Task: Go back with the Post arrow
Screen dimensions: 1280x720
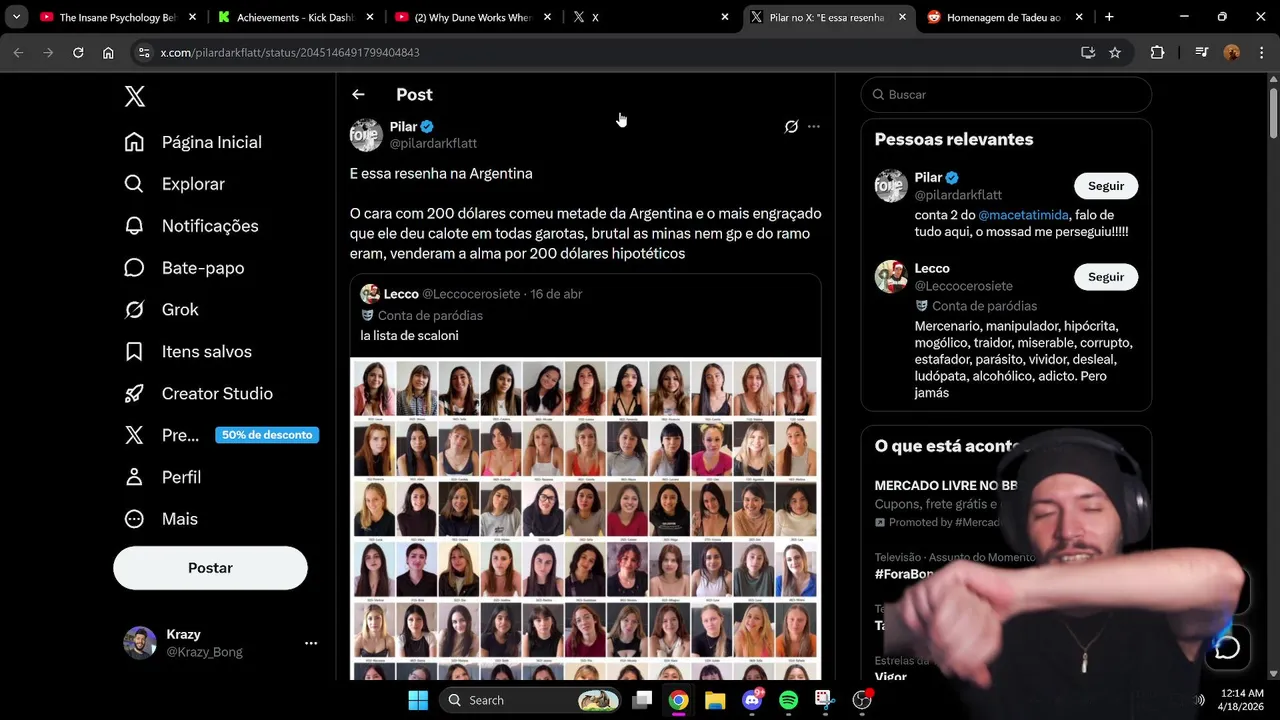Action: click(x=358, y=94)
